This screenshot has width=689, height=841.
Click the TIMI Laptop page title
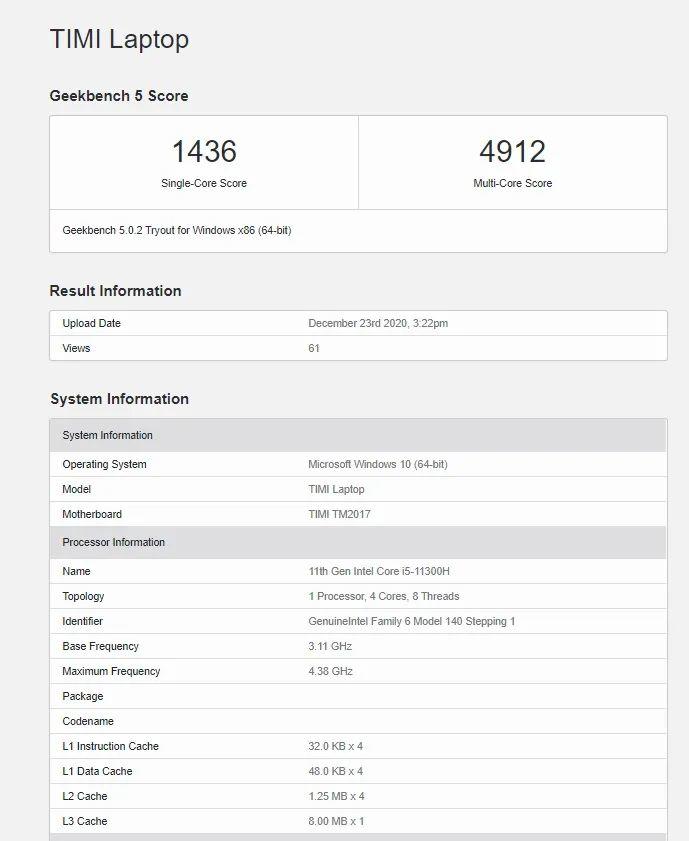(x=119, y=39)
